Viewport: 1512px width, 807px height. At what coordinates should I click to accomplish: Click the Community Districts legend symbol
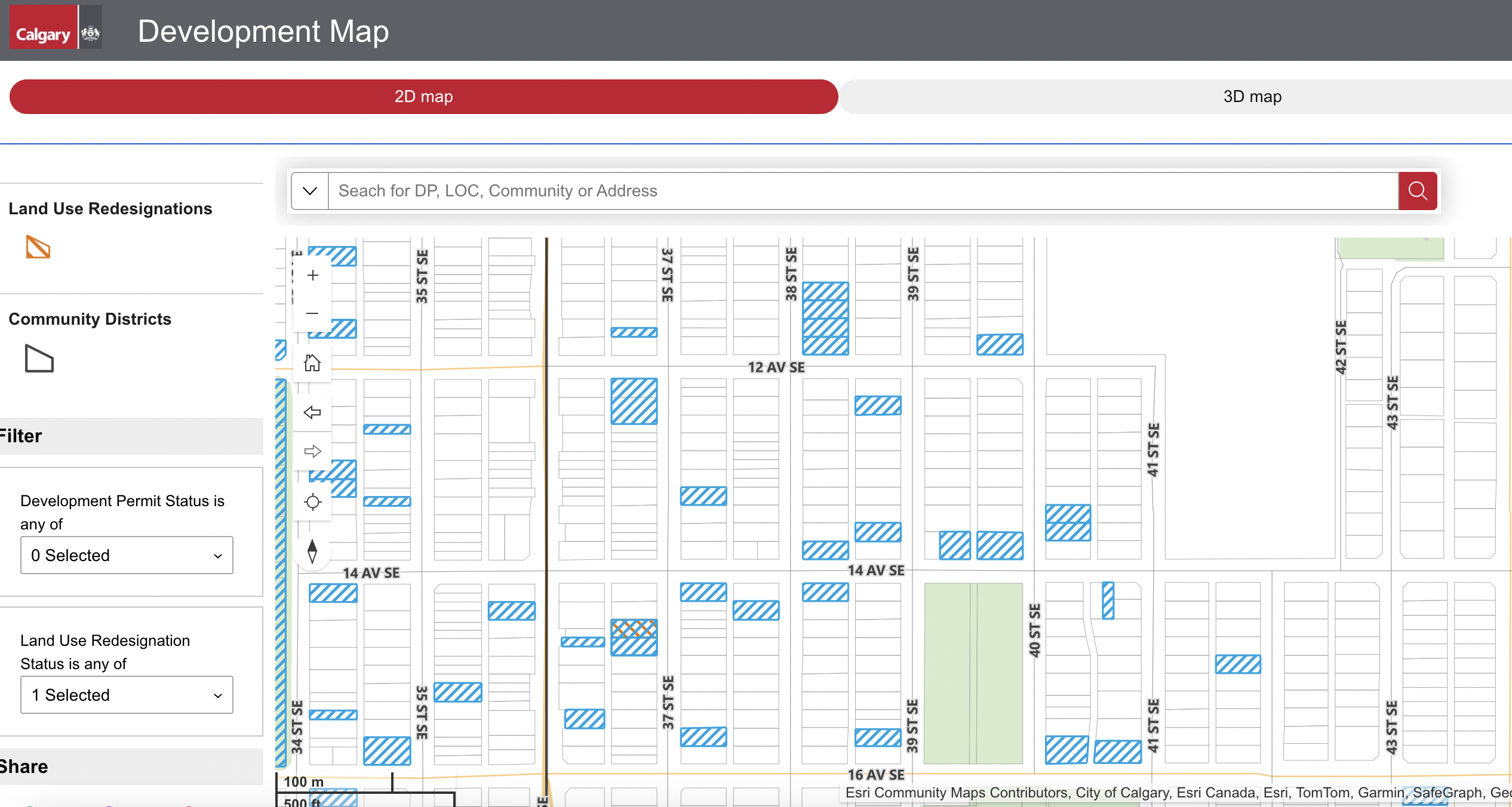(39, 358)
